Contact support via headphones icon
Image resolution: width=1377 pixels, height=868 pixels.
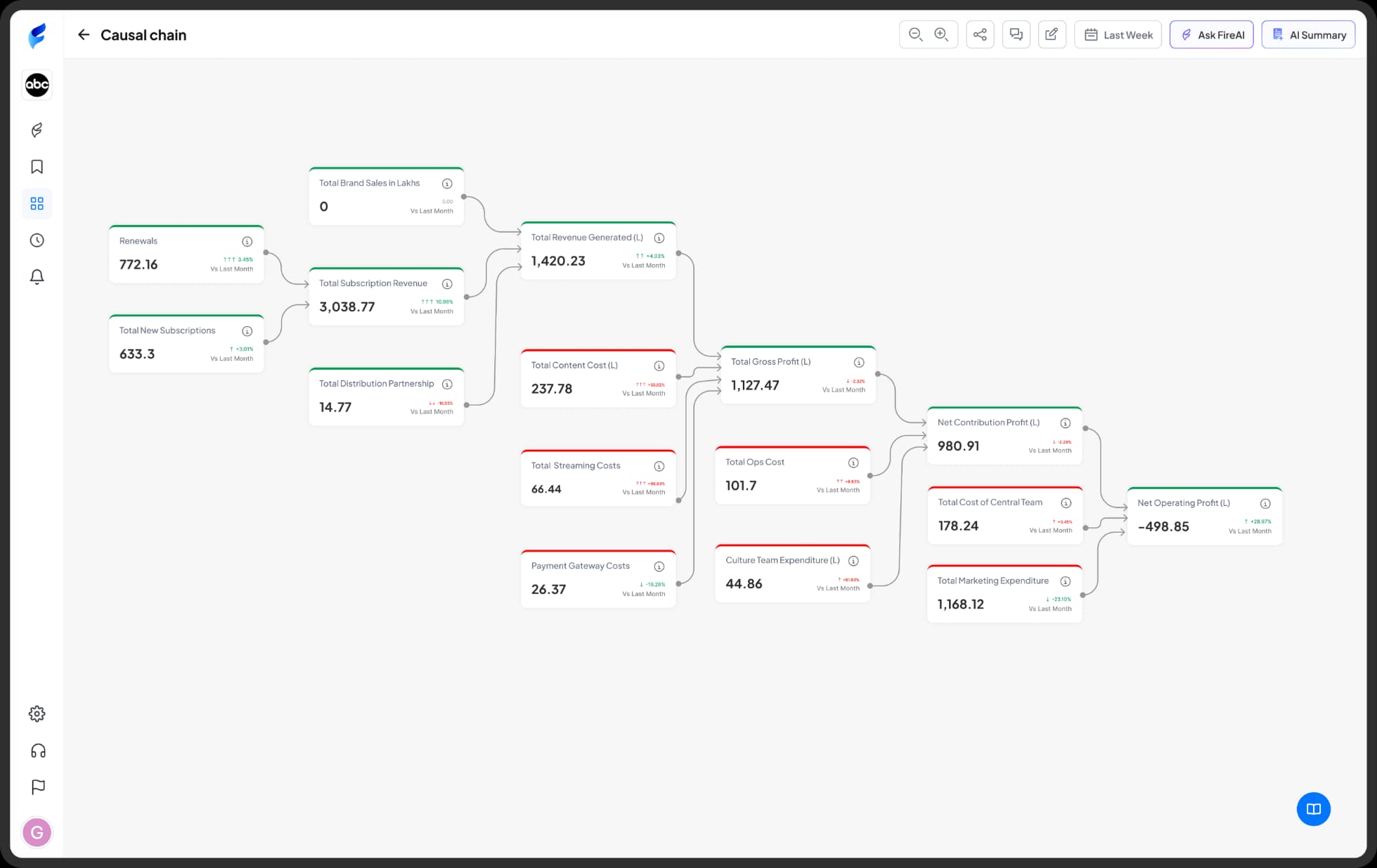[x=37, y=750]
